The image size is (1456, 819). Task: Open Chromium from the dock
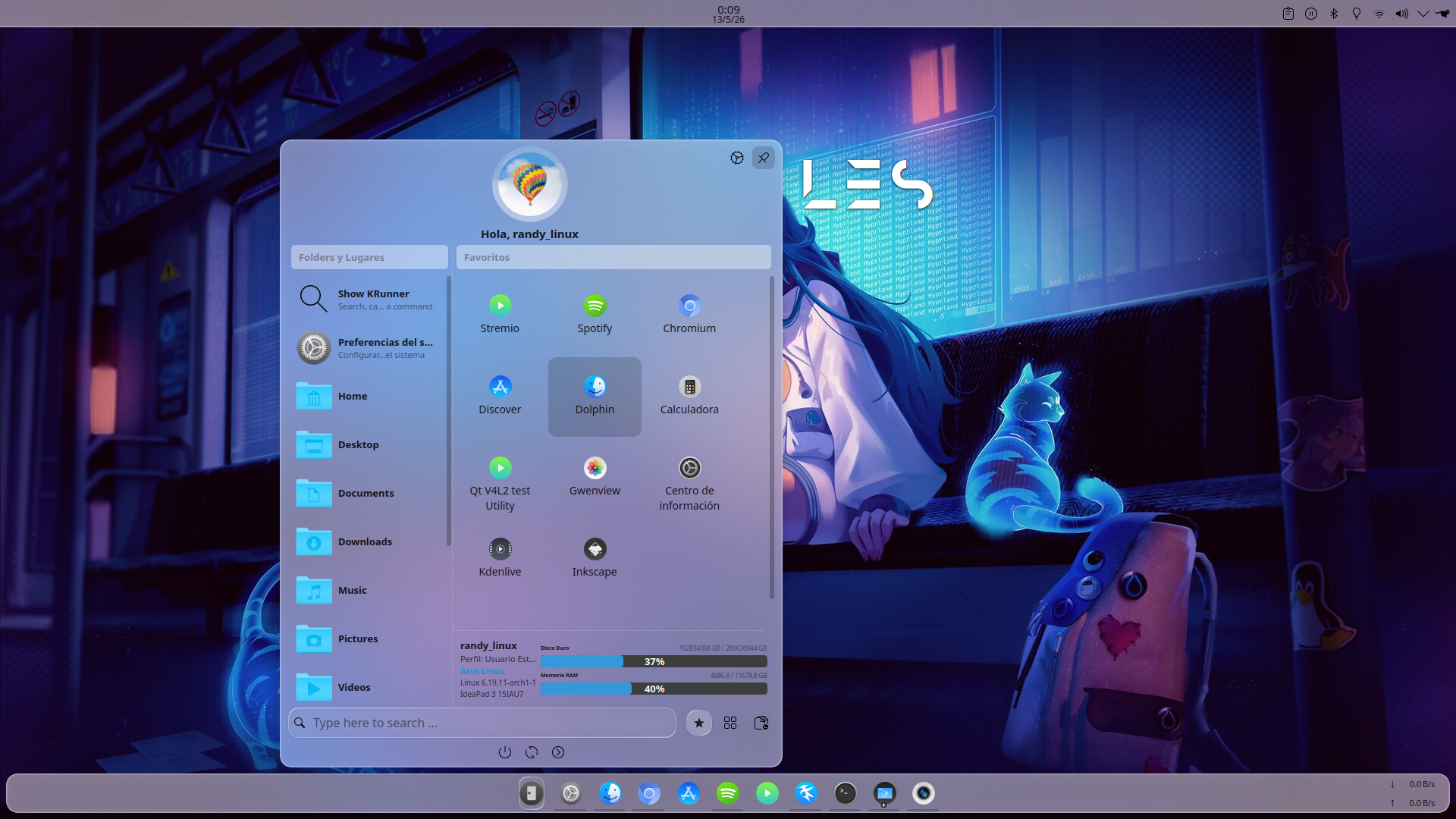[x=649, y=793]
